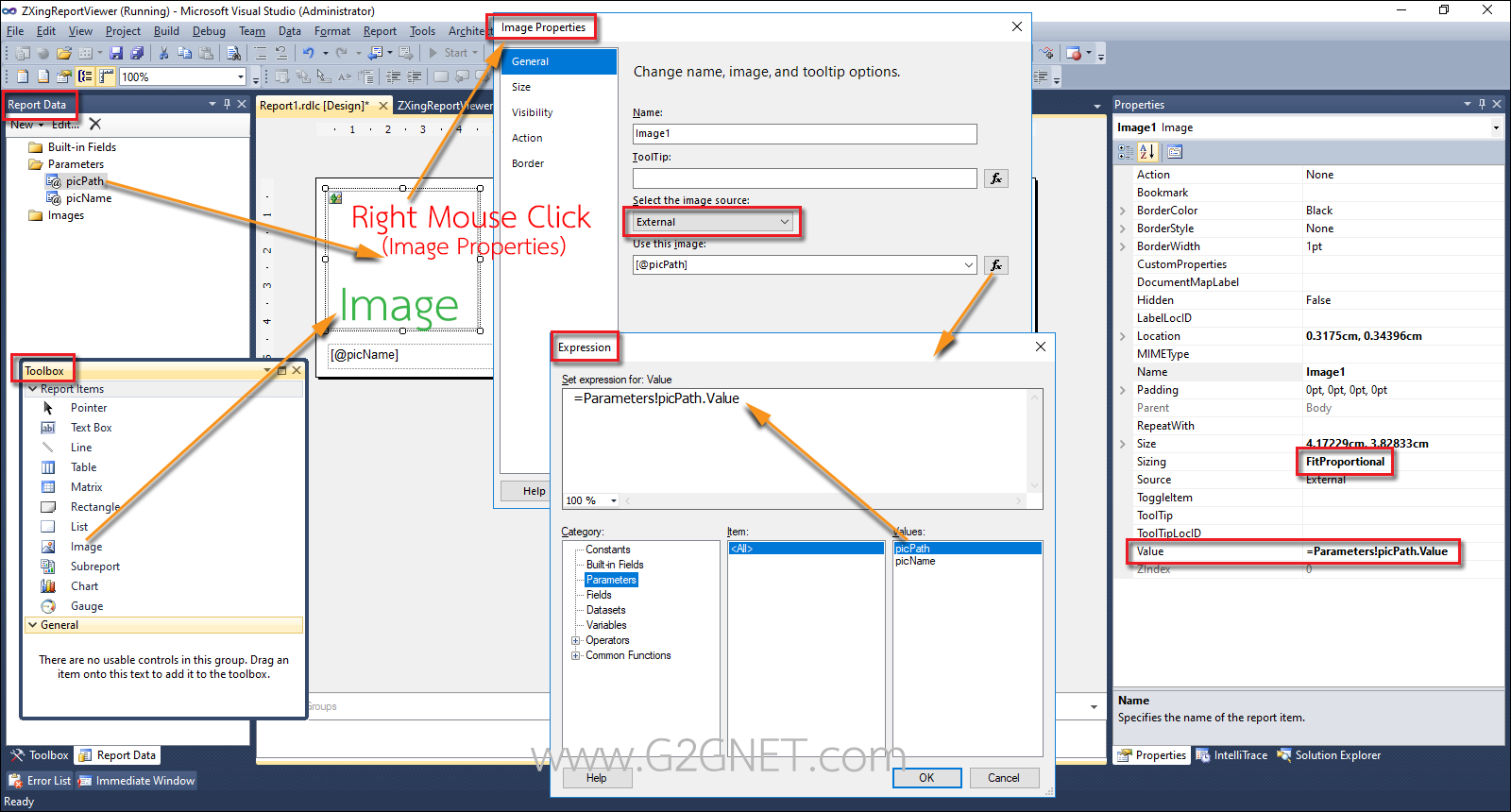Select the Visibility page in Image Properties
1511x812 pixels.
coord(533,112)
